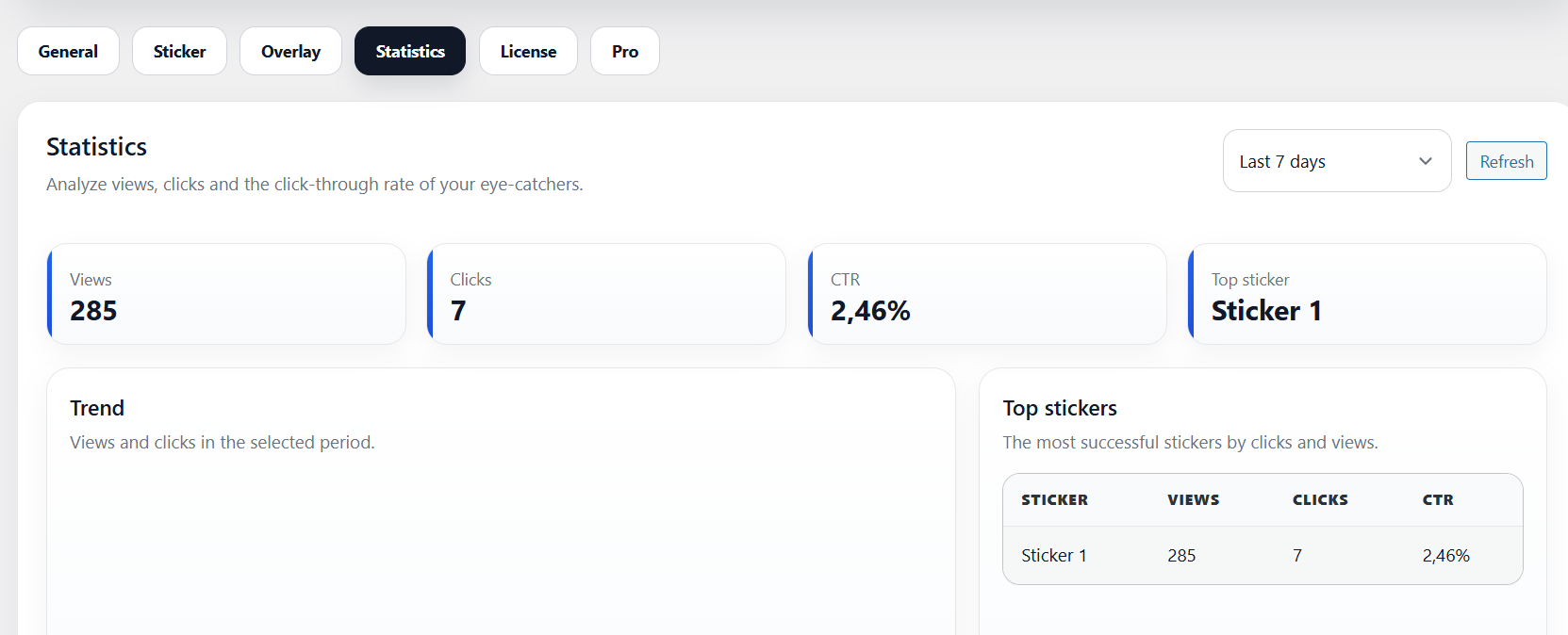1568x635 pixels.
Task: Click the CLICKS column header
Action: coord(1320,500)
